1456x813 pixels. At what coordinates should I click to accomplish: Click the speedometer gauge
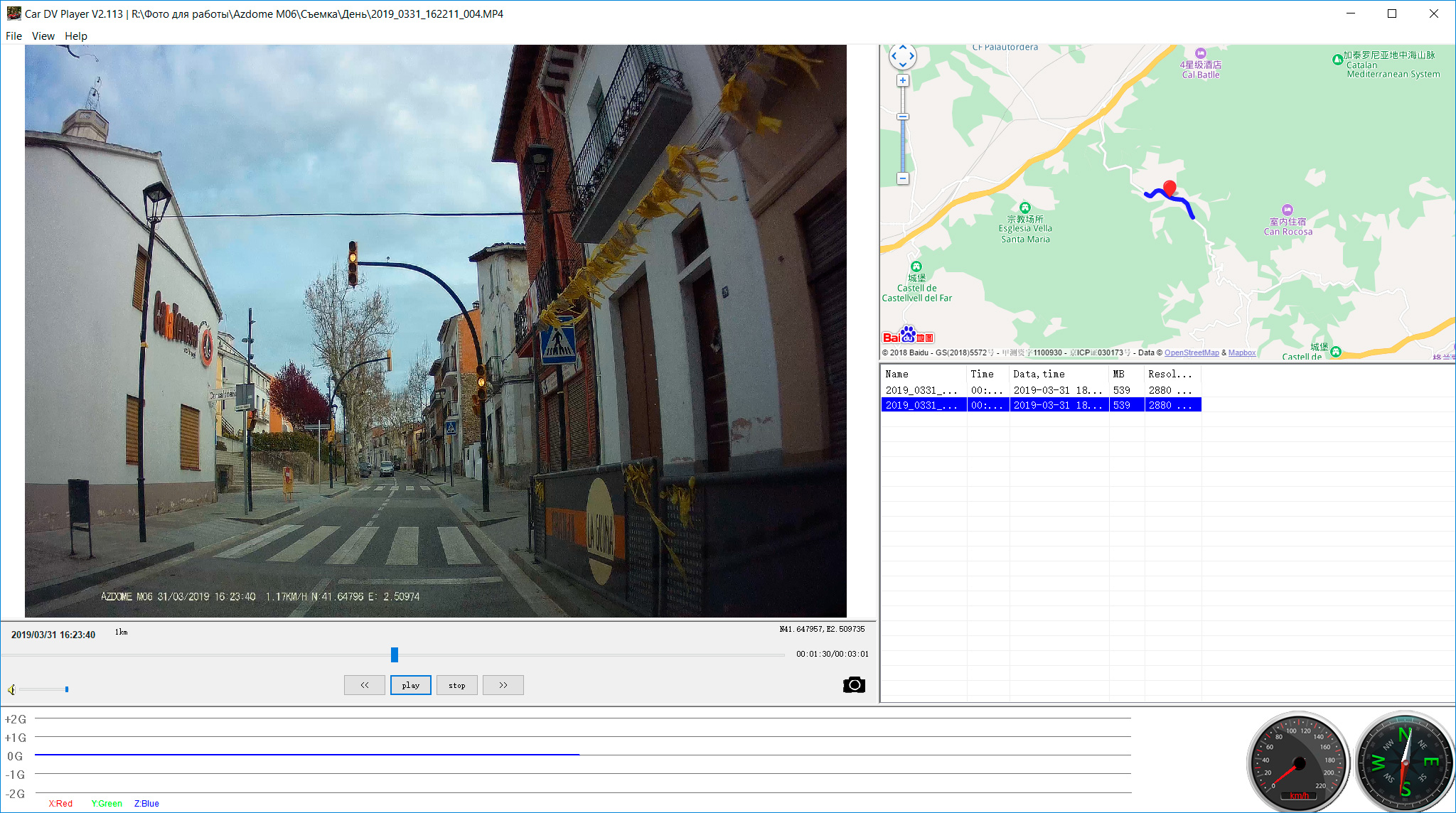pos(1298,763)
